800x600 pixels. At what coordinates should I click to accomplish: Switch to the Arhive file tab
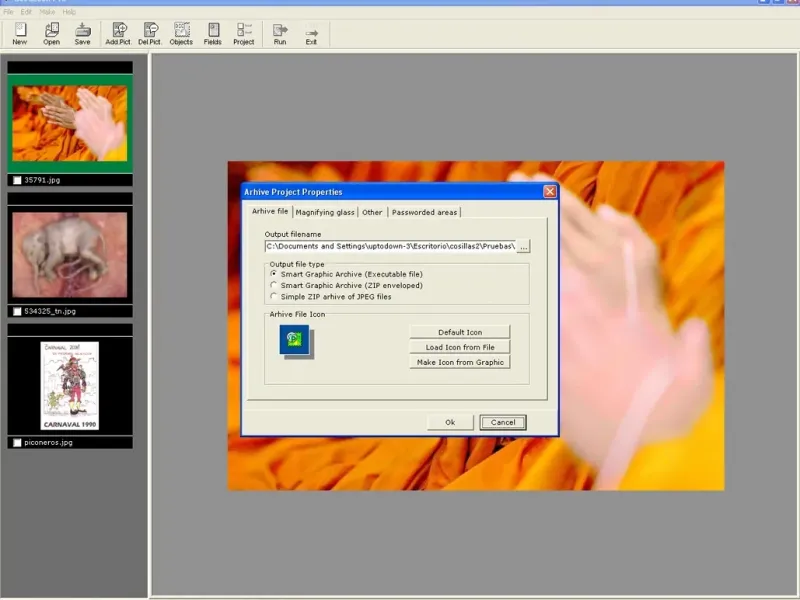tap(270, 211)
